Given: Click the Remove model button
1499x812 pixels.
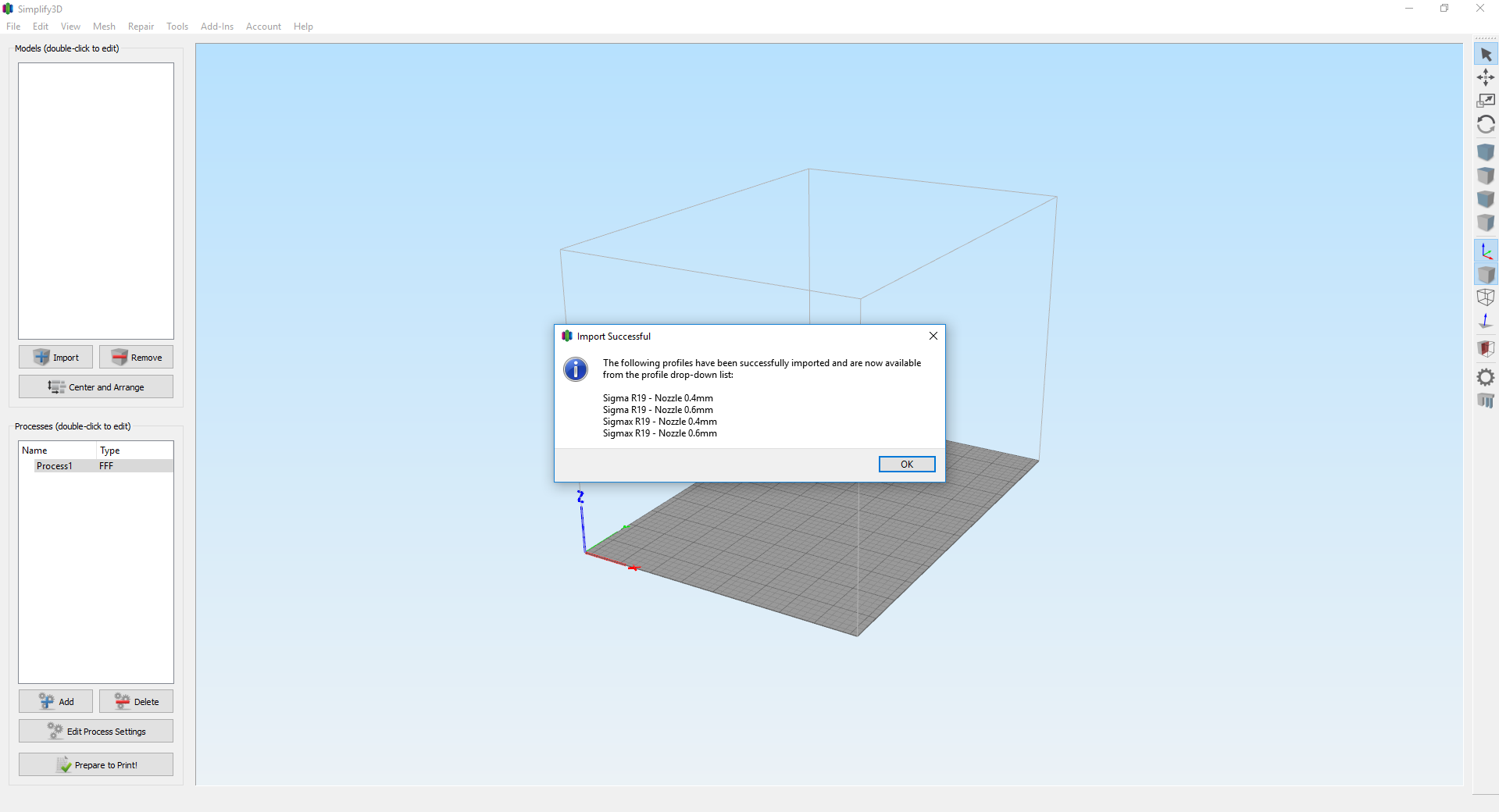Looking at the screenshot, I should click(136, 358).
